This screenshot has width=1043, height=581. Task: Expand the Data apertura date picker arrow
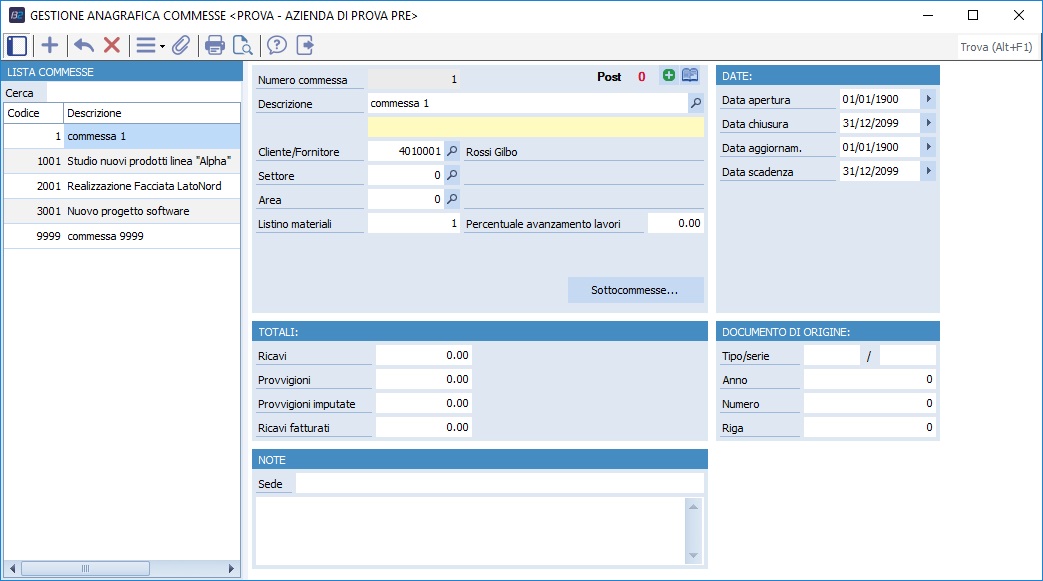[928, 99]
